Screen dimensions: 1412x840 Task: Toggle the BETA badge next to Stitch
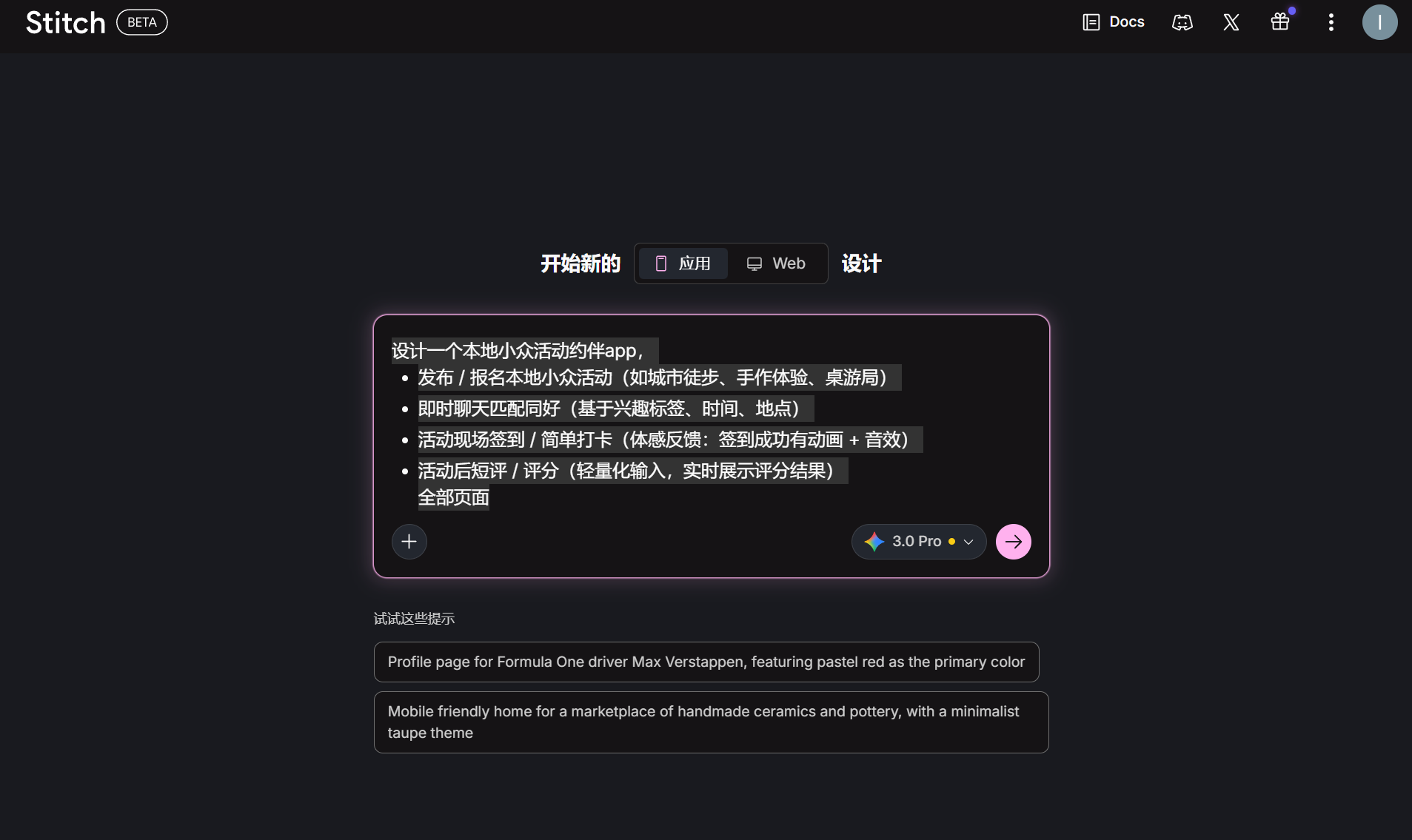tap(141, 22)
